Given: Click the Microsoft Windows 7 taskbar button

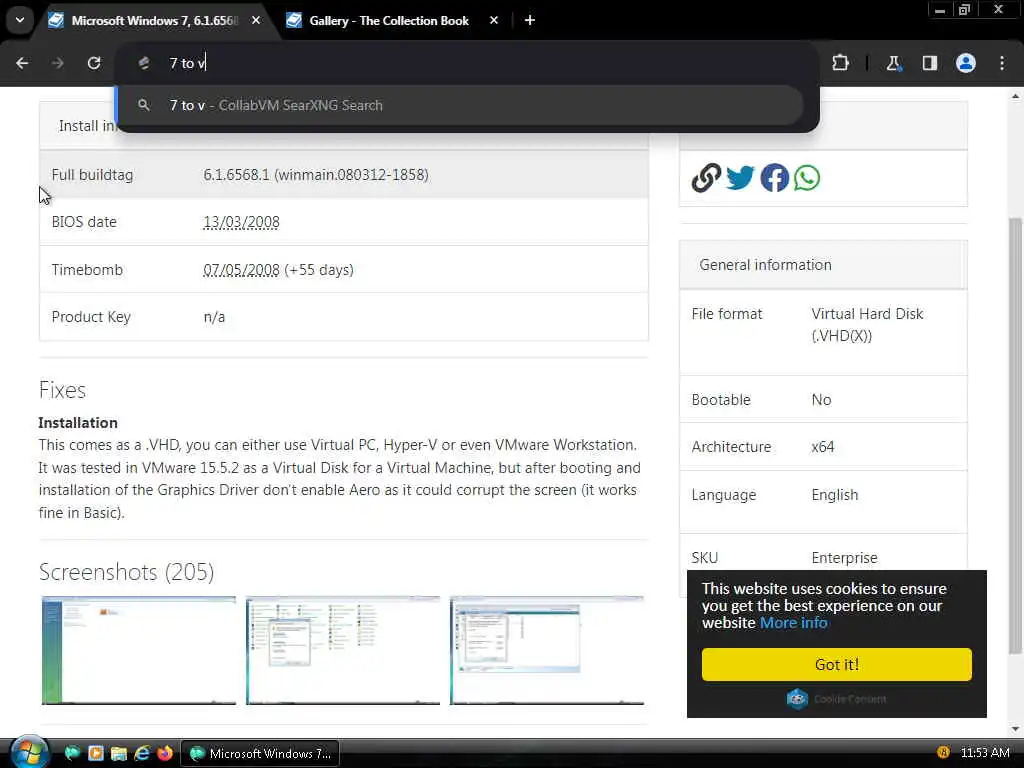Looking at the screenshot, I should pyautogui.click(x=260, y=754).
